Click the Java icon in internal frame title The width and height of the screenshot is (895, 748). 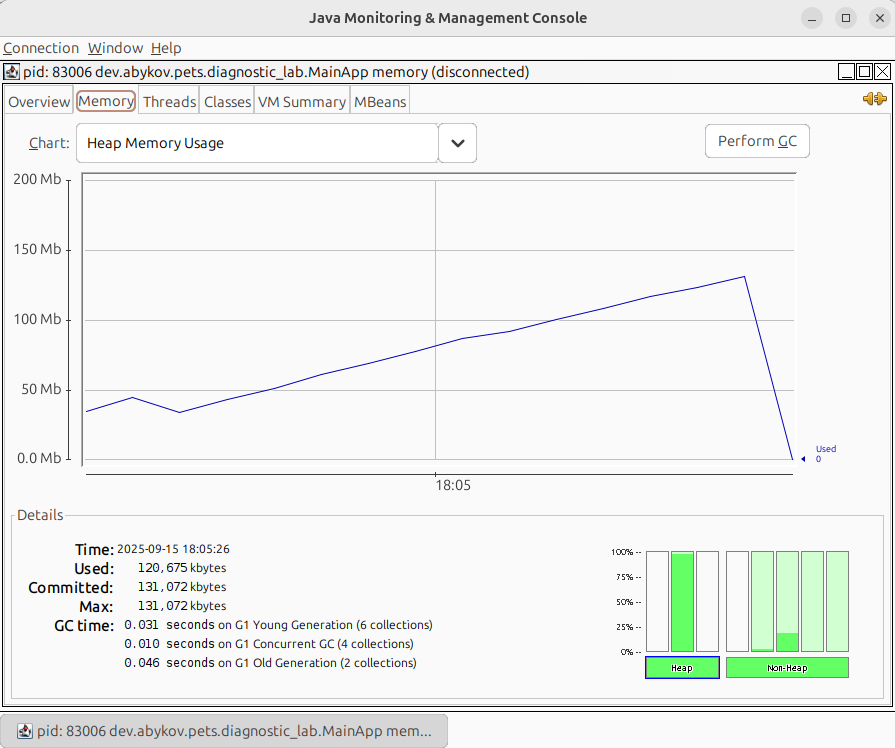pyautogui.click(x=11, y=72)
